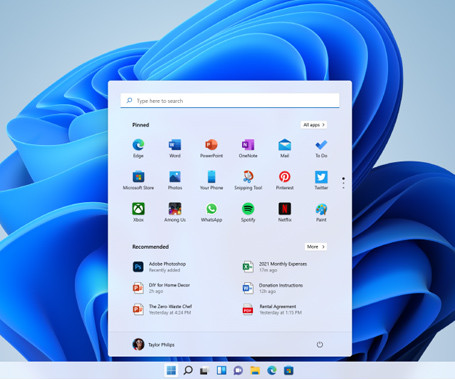This screenshot has width=455, height=380.
Task: Open Search from the taskbar
Action: (188, 370)
